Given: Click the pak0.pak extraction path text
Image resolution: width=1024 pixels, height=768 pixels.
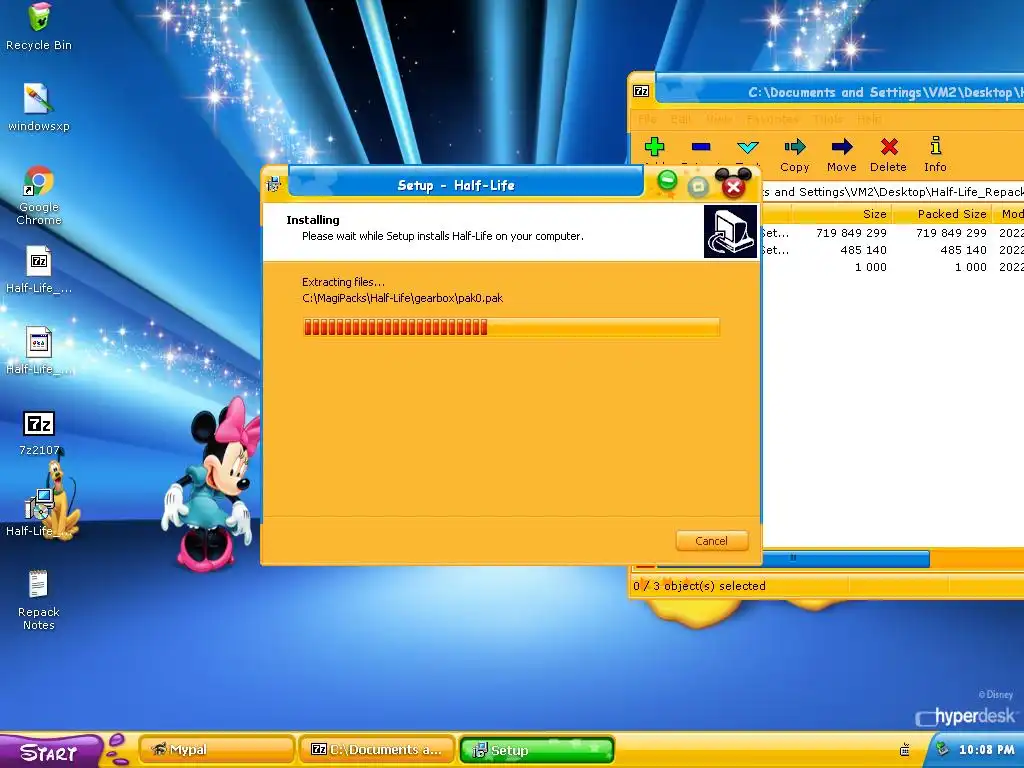Looking at the screenshot, I should [402, 298].
